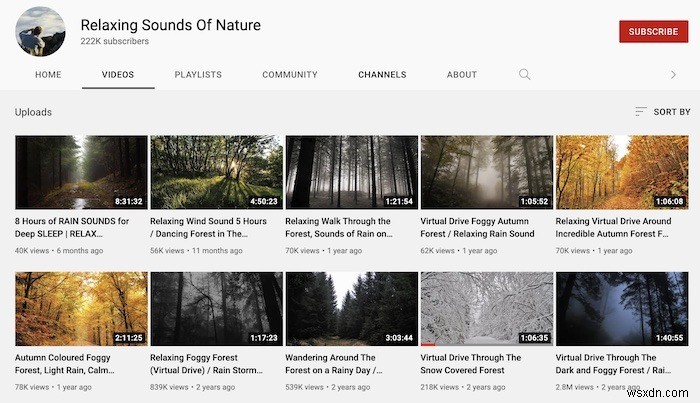Switch to the Playlists tab
This screenshot has width=700, height=403.
tap(198, 75)
